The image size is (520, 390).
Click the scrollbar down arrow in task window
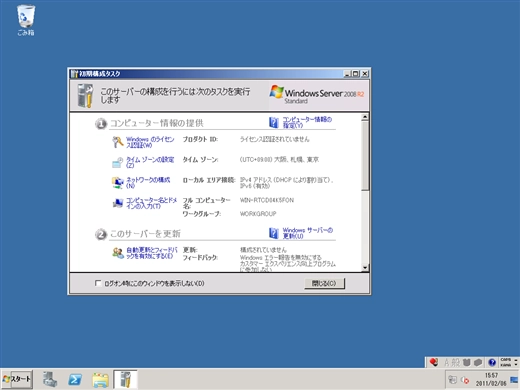[365, 267]
